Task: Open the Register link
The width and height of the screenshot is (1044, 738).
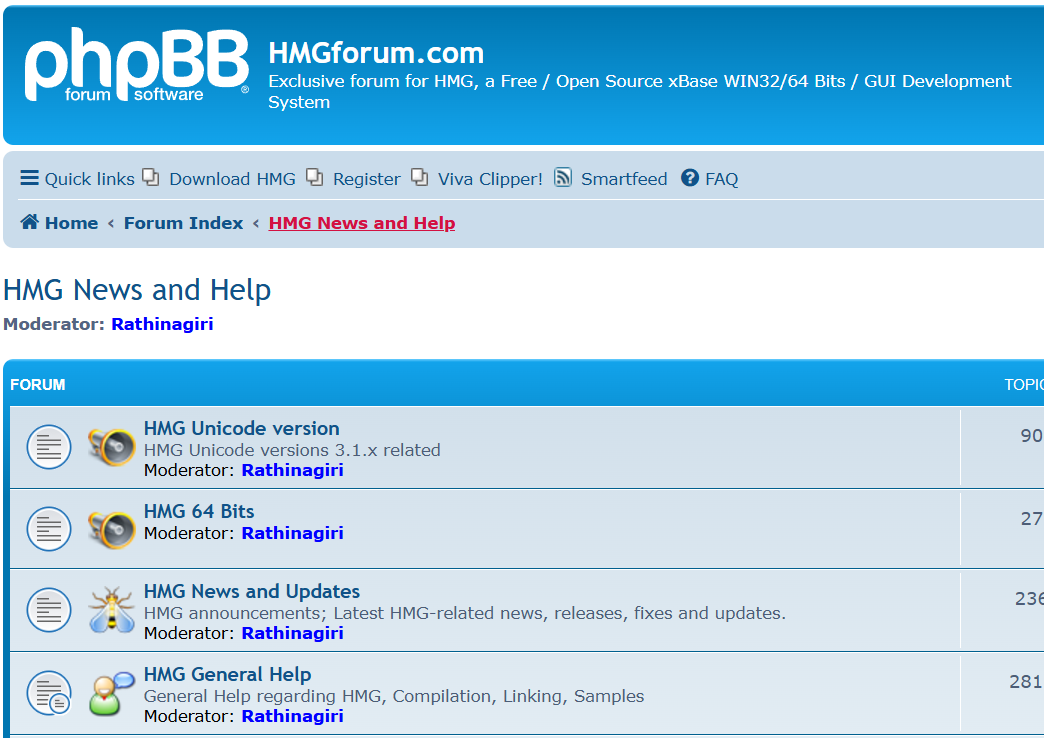Action: click(366, 179)
